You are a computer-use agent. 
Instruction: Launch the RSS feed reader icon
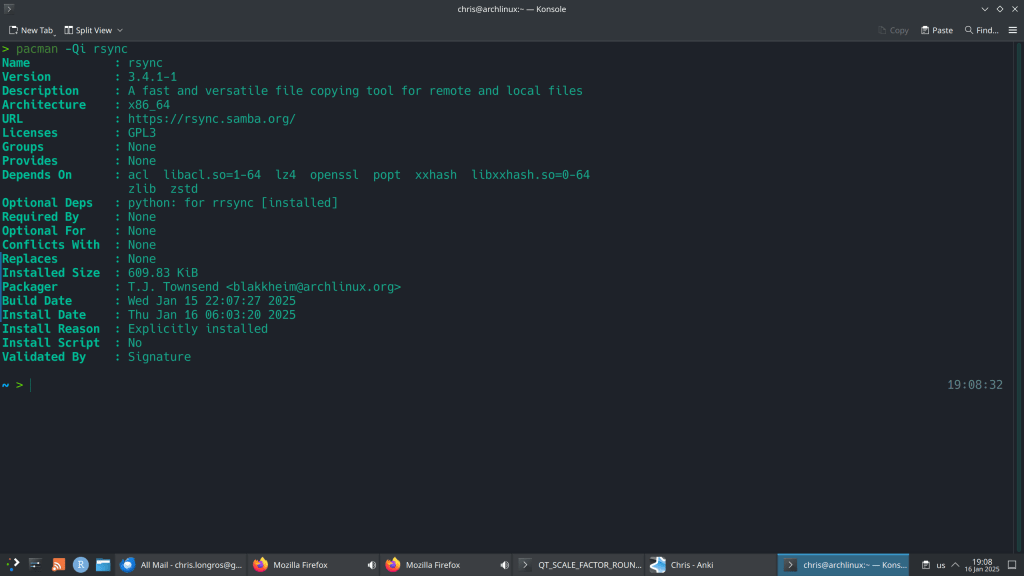click(x=58, y=565)
